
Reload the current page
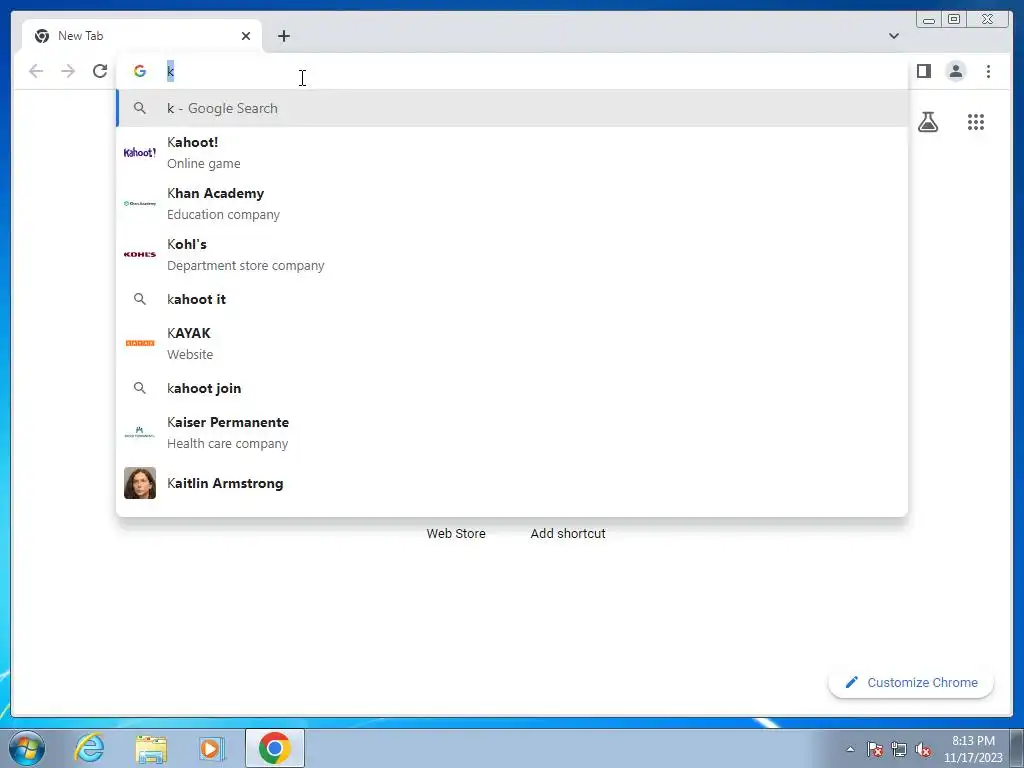click(x=100, y=71)
